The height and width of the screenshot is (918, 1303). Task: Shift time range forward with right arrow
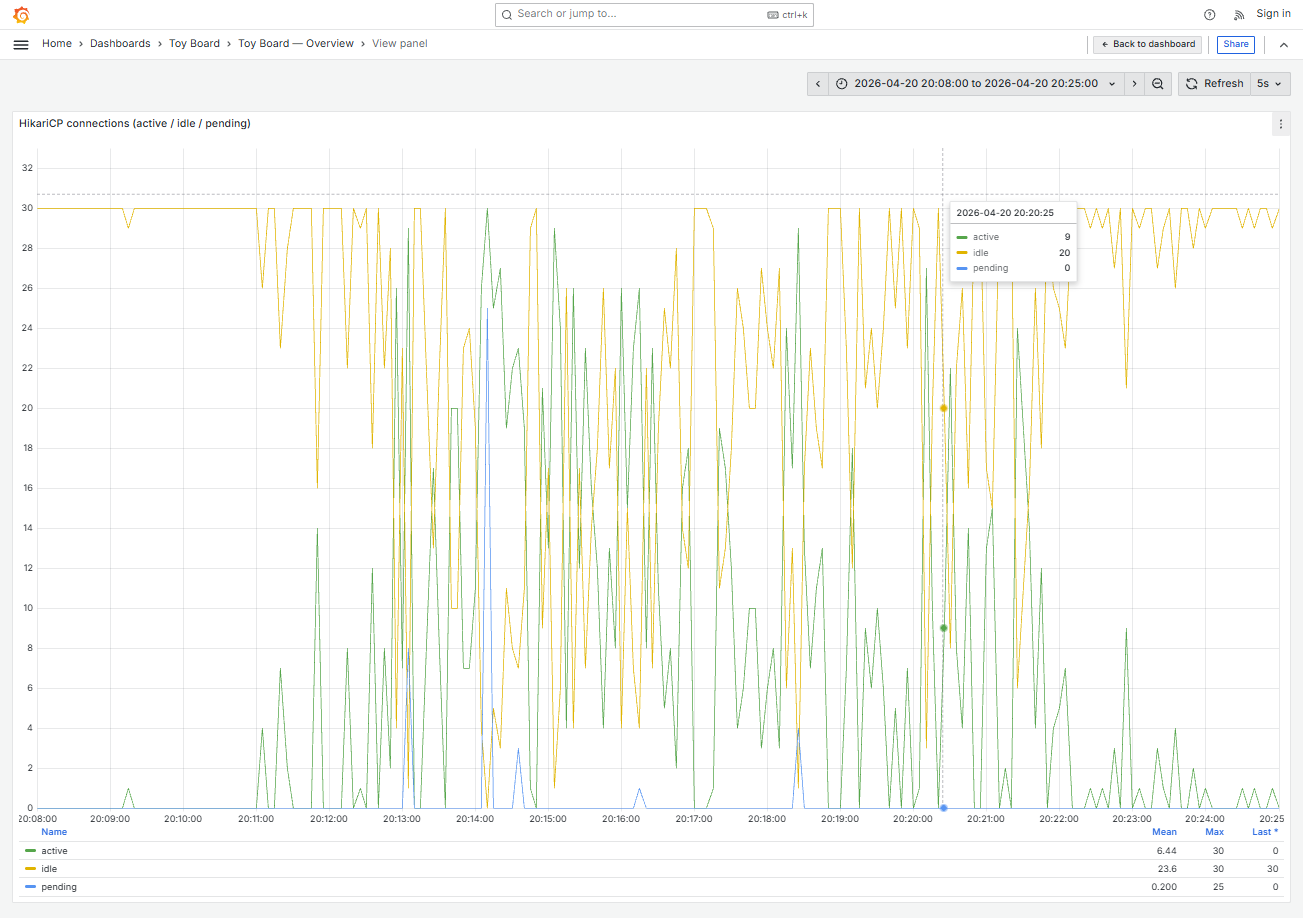[1135, 84]
